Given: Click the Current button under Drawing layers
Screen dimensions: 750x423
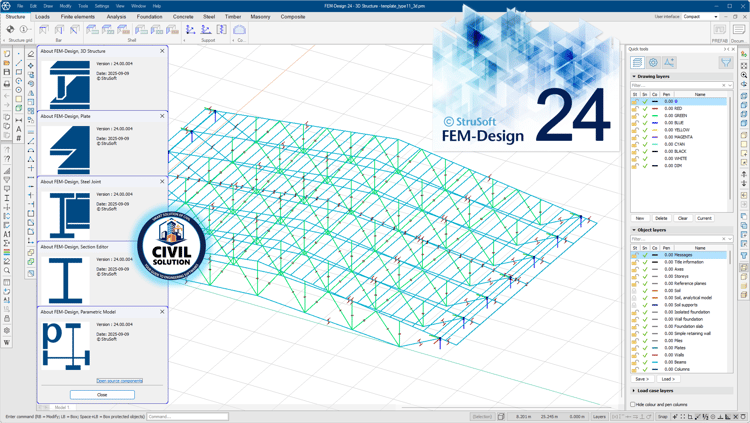Looking at the screenshot, I should pyautogui.click(x=704, y=218).
